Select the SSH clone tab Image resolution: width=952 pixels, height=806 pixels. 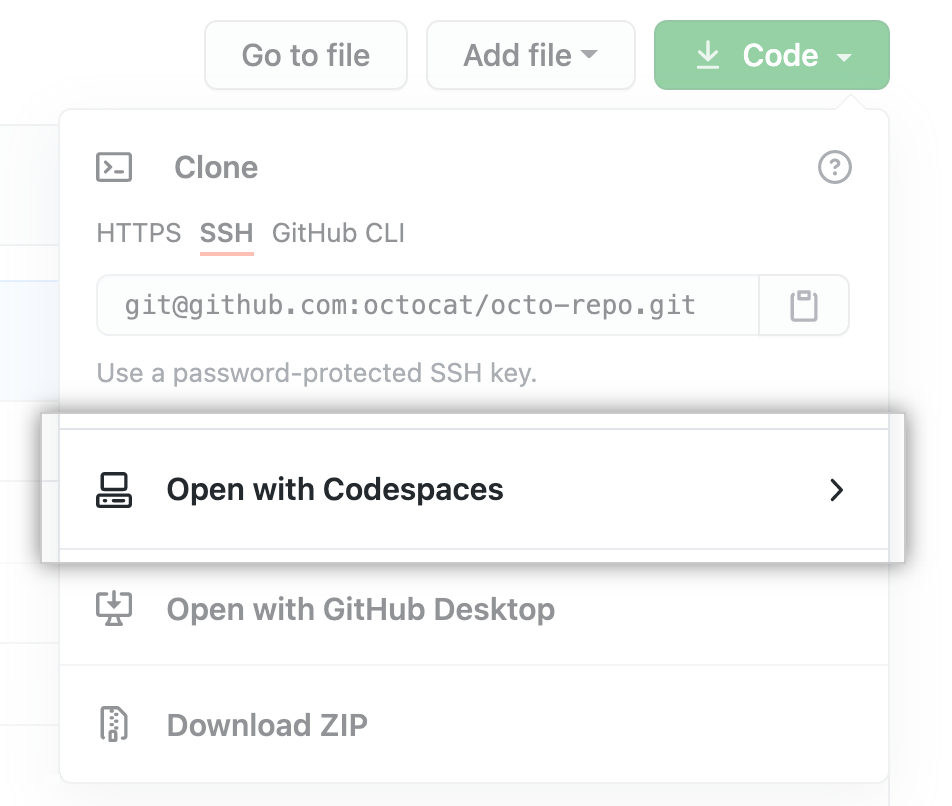(x=226, y=234)
